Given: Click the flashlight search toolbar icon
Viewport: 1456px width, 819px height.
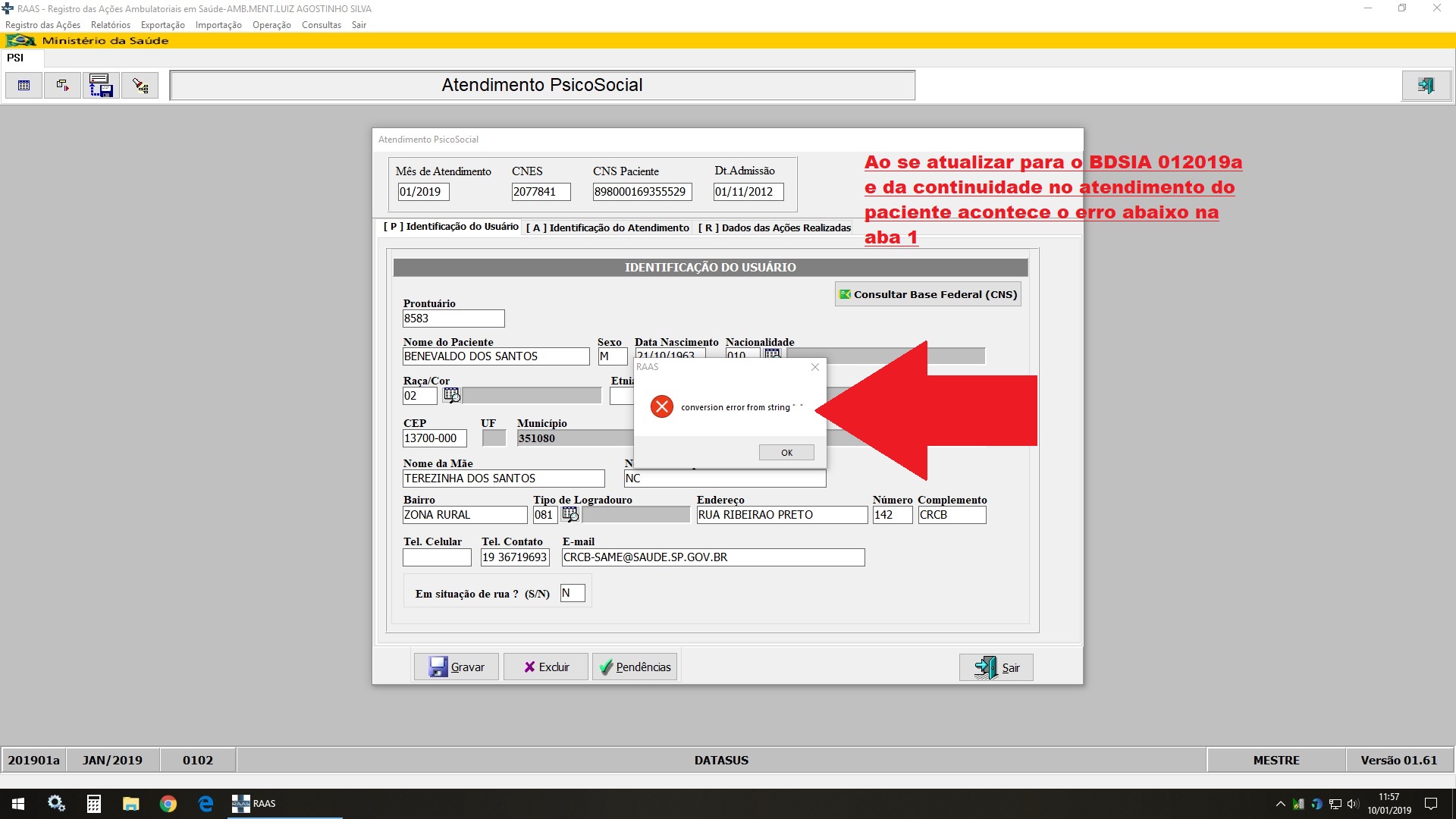Looking at the screenshot, I should tap(140, 86).
